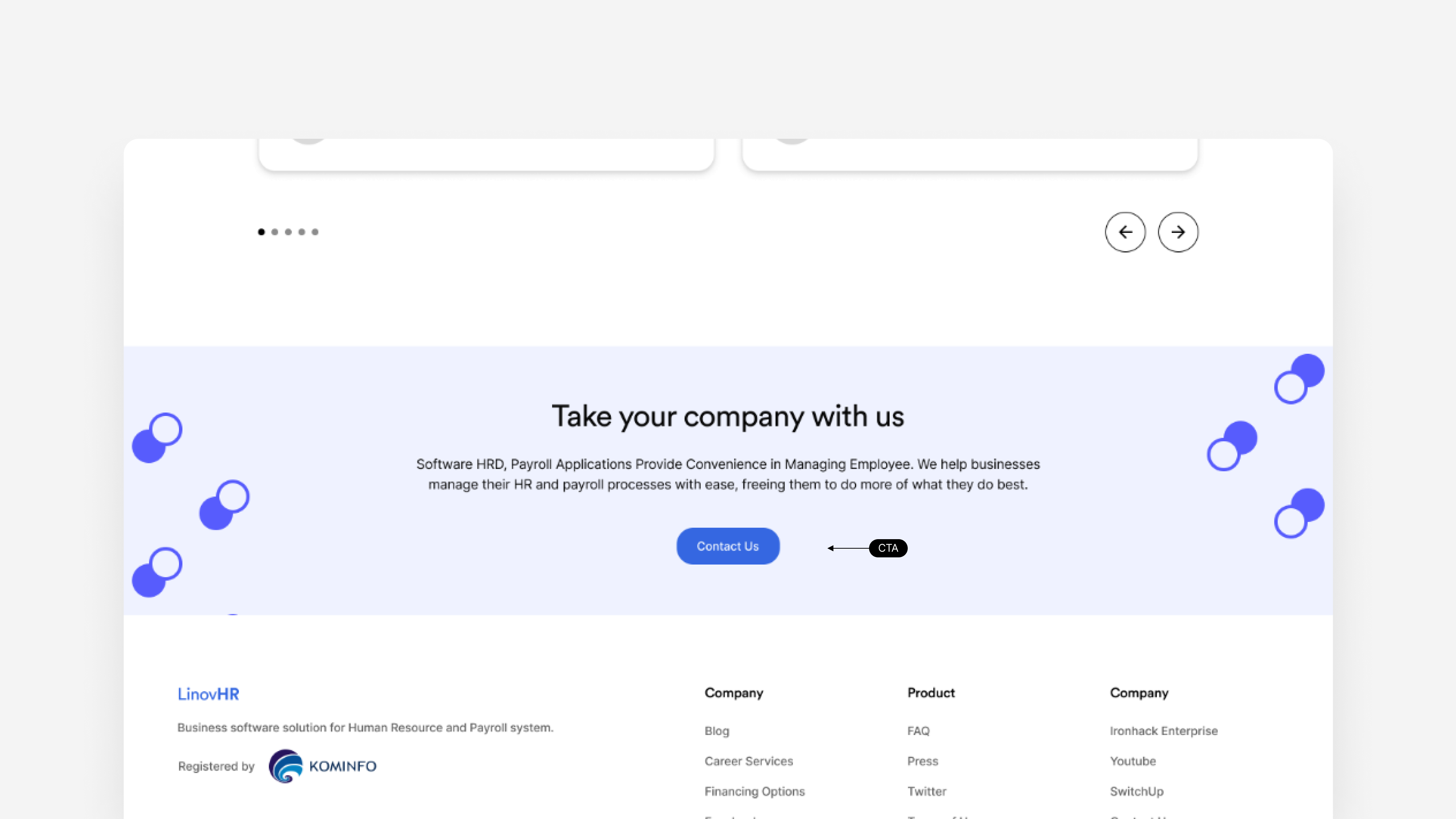Click the LinovHR logo in footer
Image resolution: width=1456 pixels, height=819 pixels.
tap(208, 694)
